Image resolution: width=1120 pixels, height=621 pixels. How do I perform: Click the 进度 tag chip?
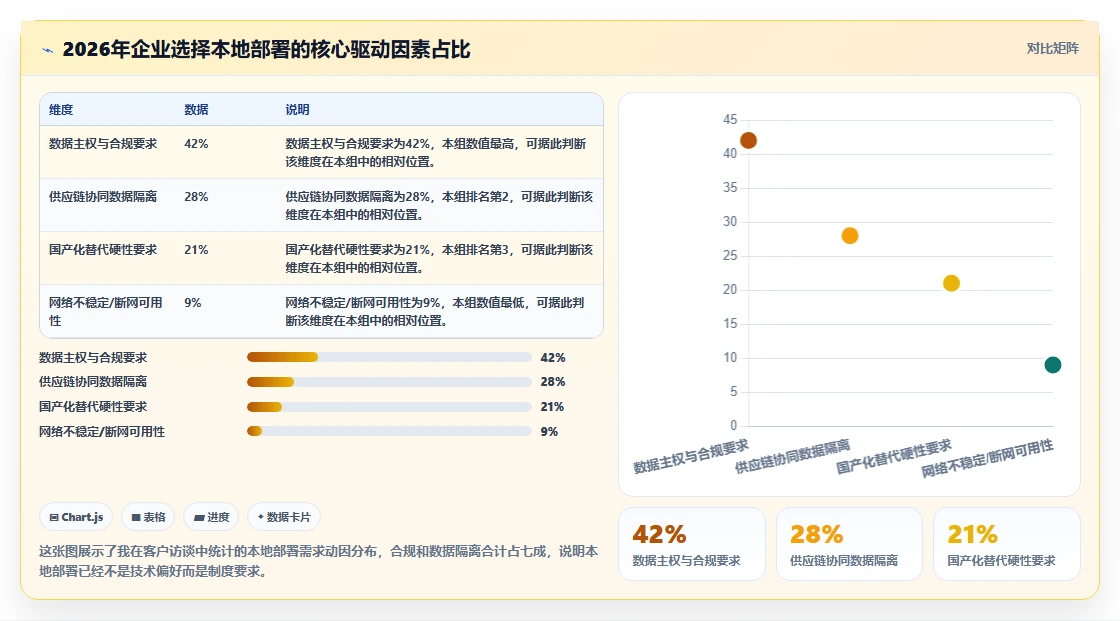click(211, 517)
